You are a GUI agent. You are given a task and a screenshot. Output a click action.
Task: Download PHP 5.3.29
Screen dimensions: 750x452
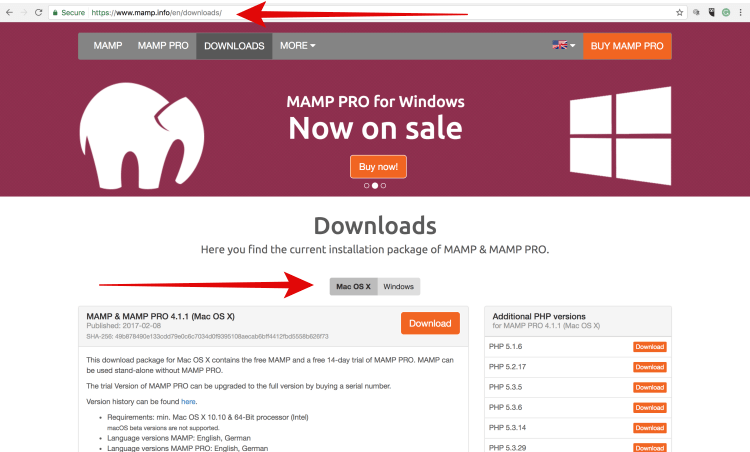[650, 448]
